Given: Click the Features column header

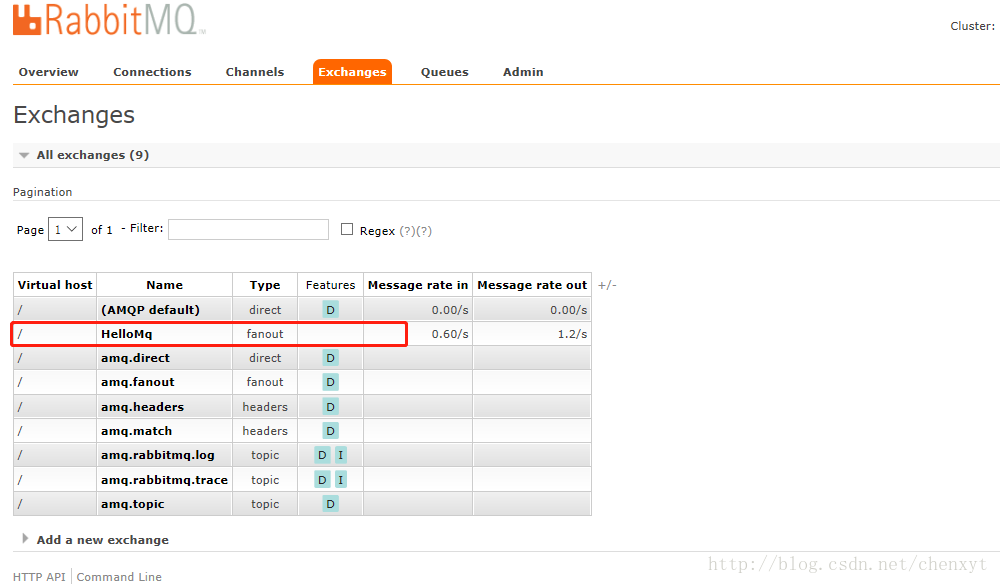Looking at the screenshot, I should point(330,285).
